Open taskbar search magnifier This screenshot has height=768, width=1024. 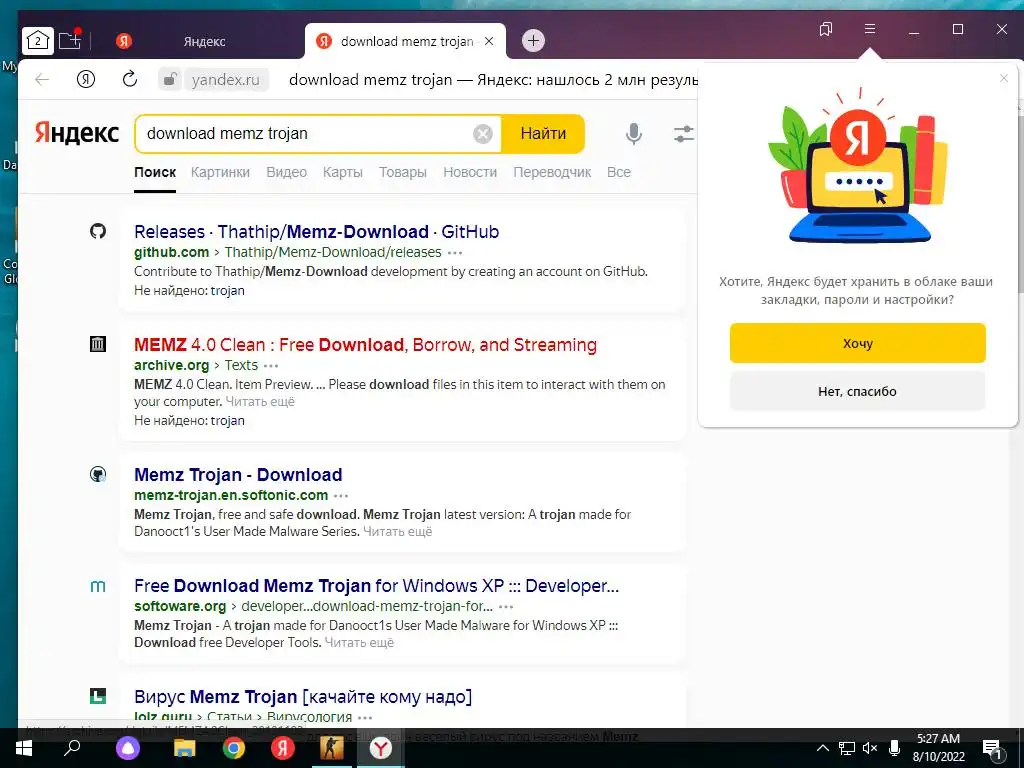72,748
